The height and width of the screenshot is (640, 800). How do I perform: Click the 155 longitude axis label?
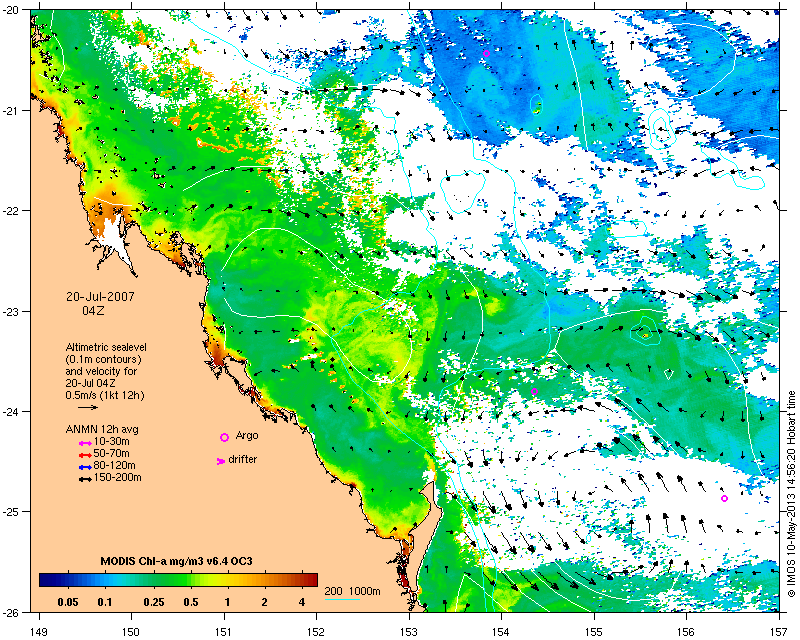594,632
